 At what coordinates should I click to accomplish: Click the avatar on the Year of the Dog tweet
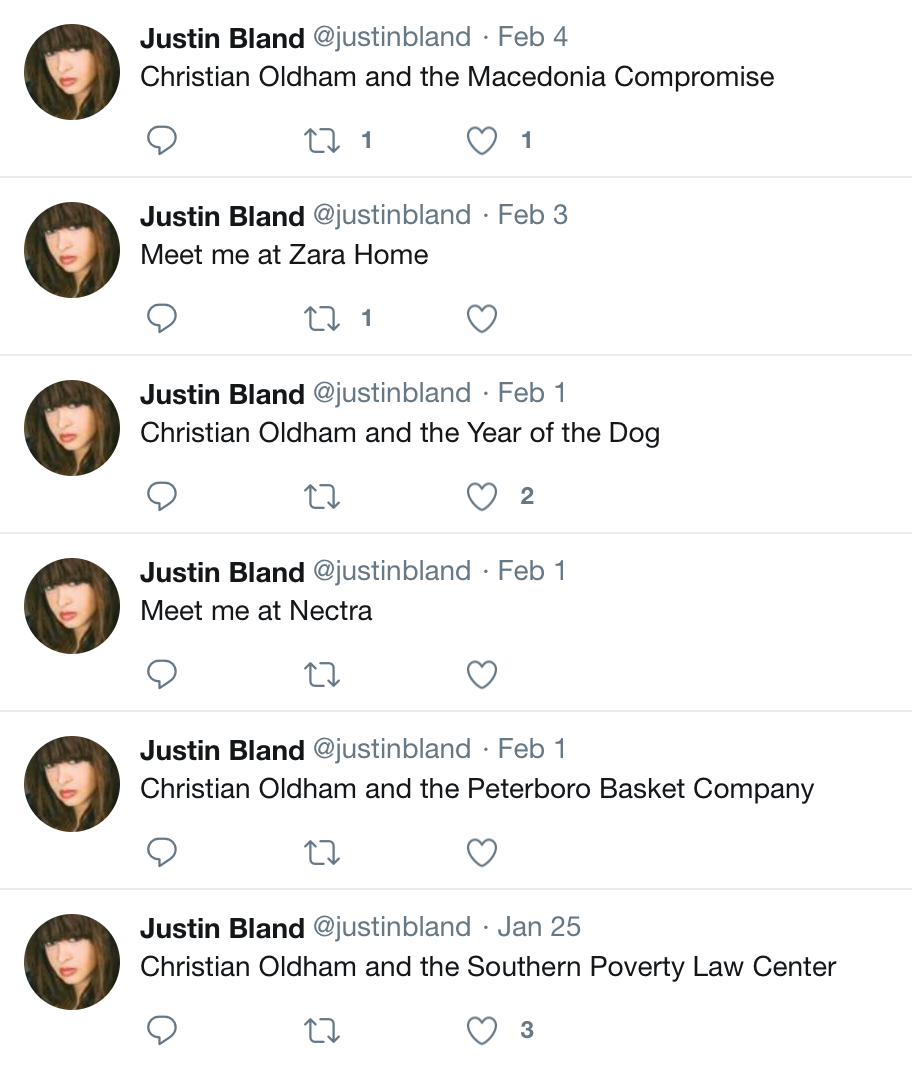coord(72,428)
